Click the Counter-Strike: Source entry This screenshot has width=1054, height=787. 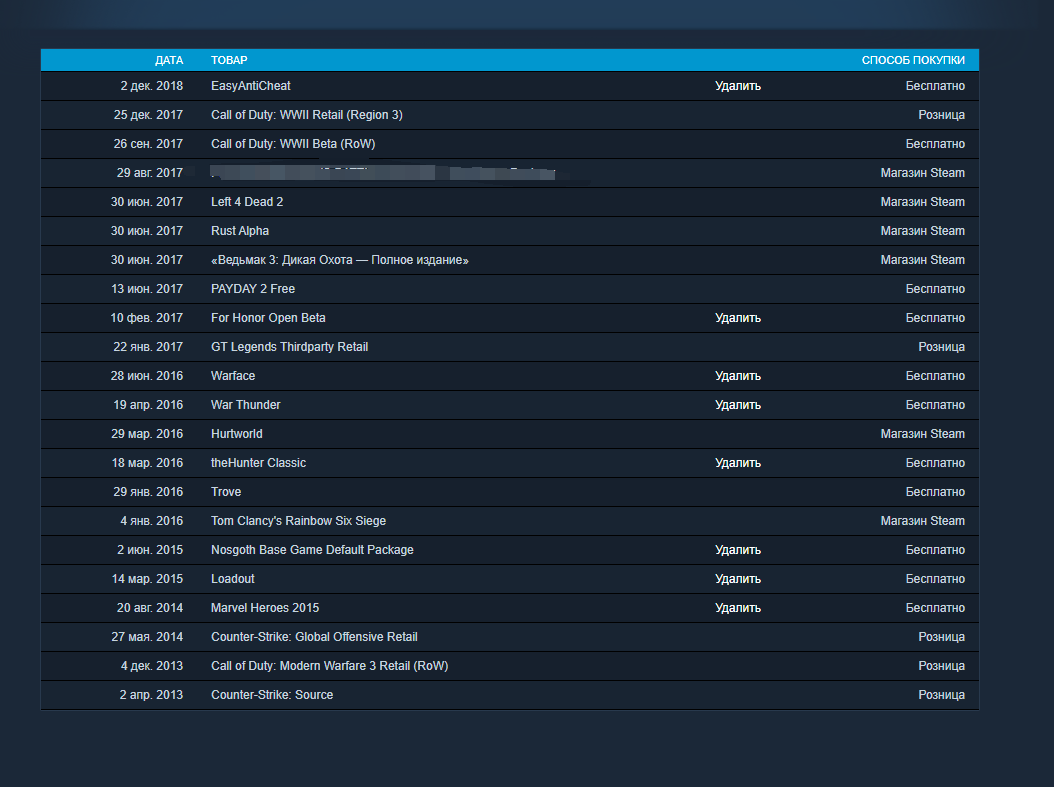point(272,695)
